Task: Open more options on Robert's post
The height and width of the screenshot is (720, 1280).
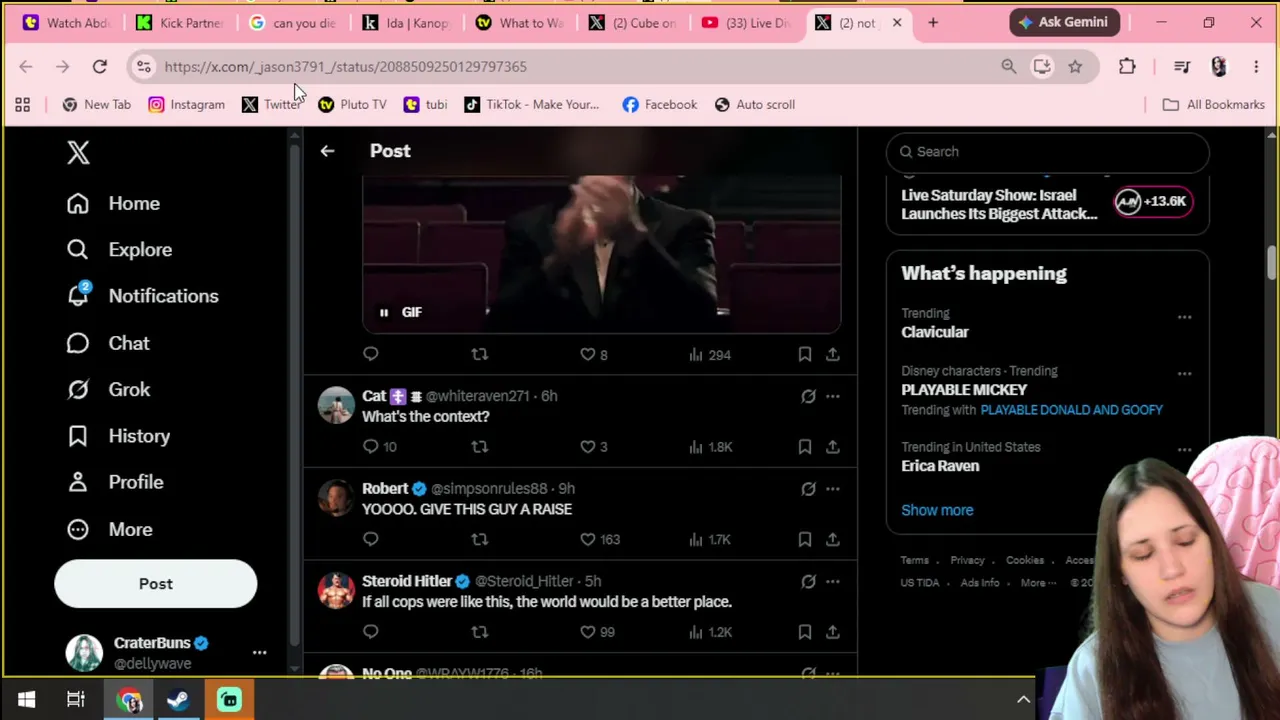Action: pos(832,489)
